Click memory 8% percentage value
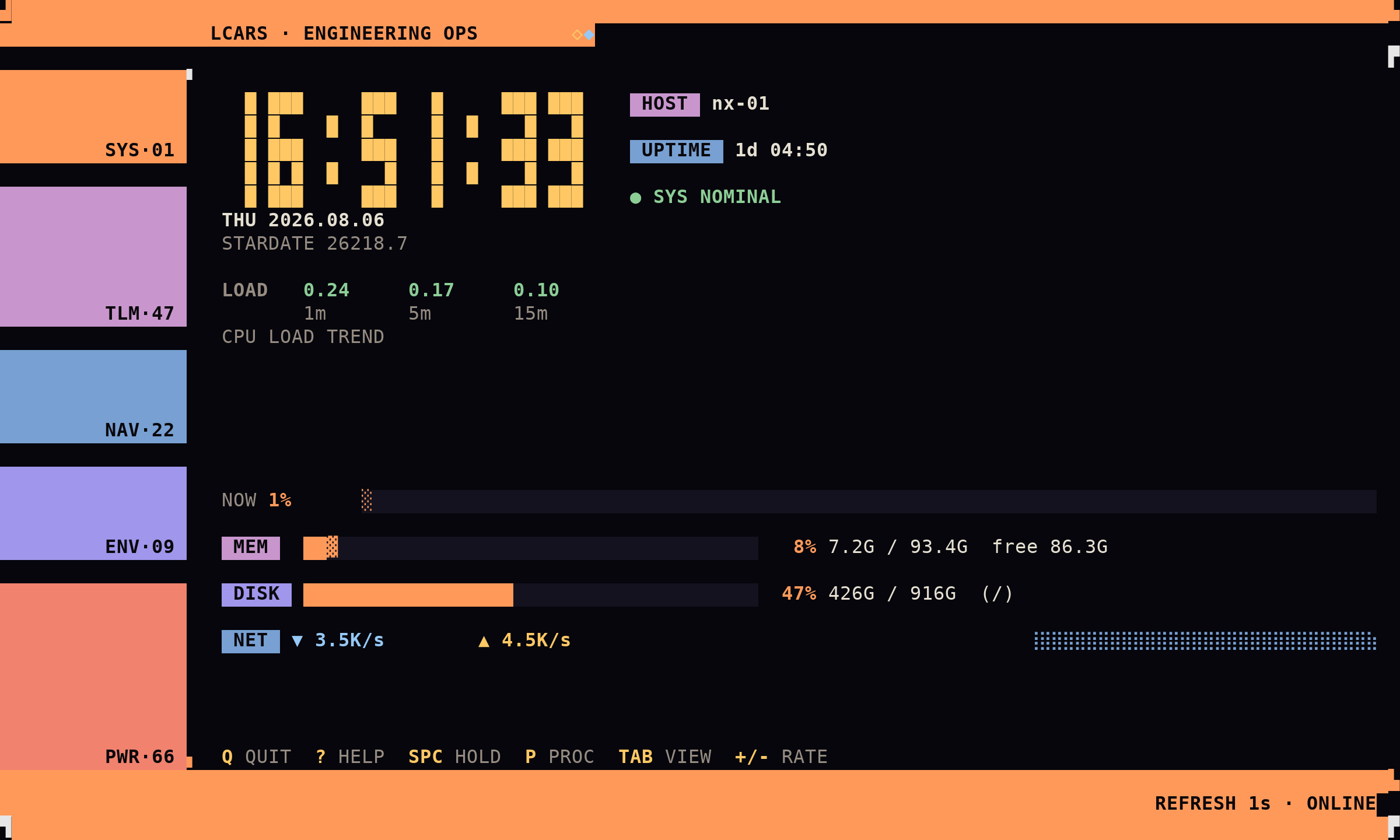Screen dimensions: 1400x840 805,547
